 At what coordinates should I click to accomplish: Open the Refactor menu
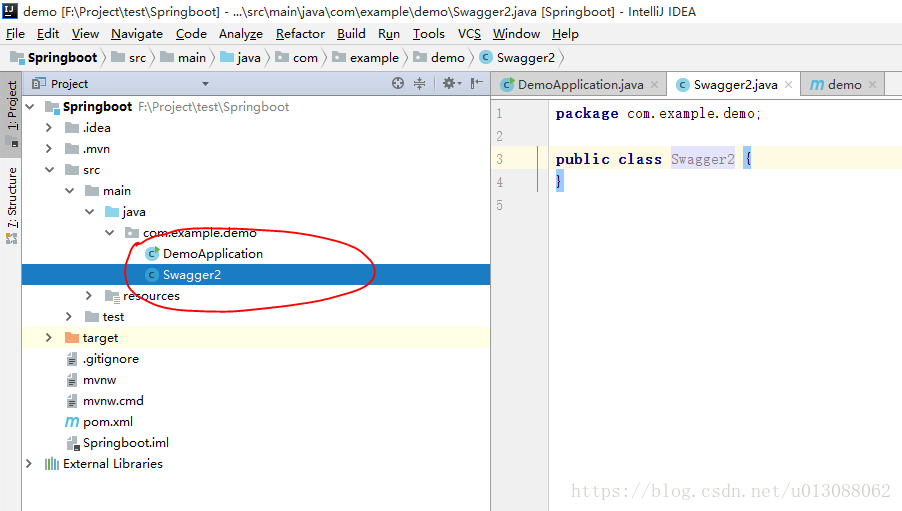[x=300, y=33]
